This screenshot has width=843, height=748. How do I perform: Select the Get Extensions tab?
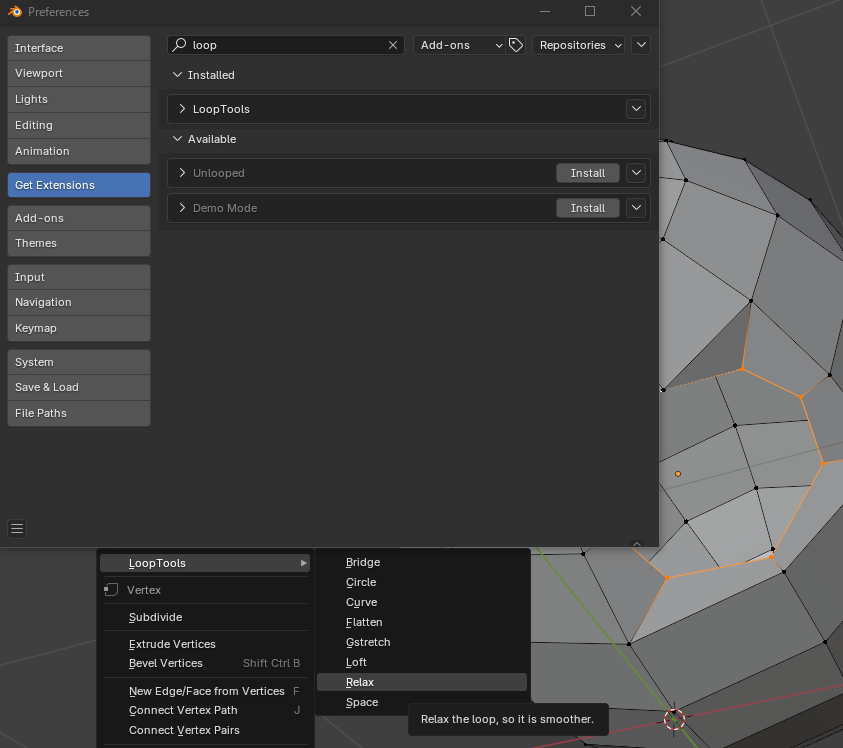79,185
